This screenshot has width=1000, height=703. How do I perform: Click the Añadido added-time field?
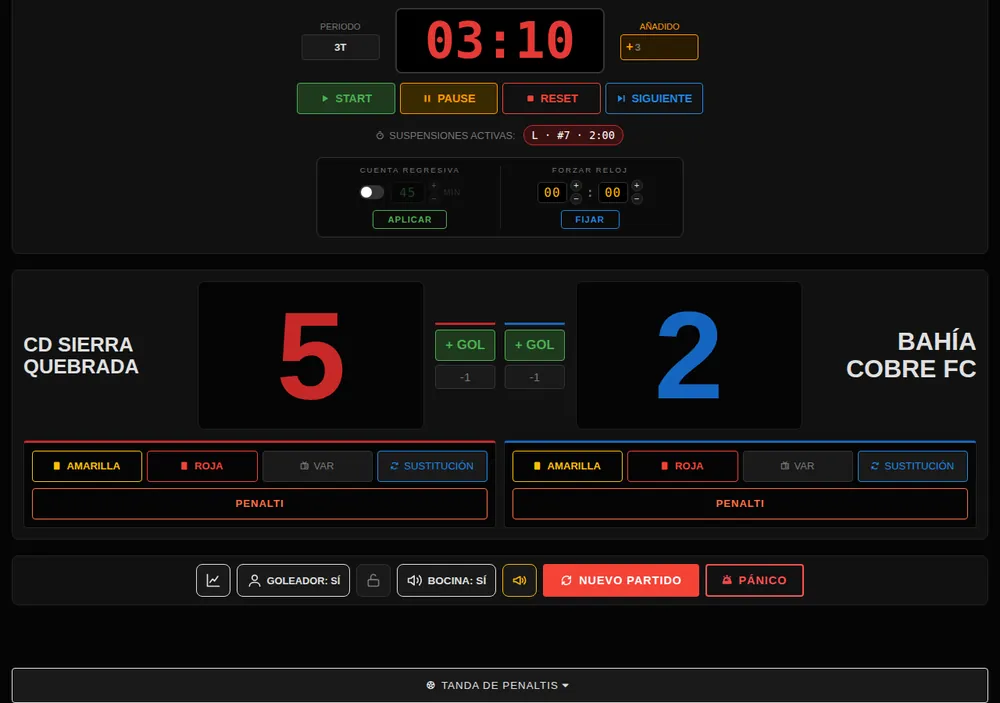pyautogui.click(x=659, y=47)
